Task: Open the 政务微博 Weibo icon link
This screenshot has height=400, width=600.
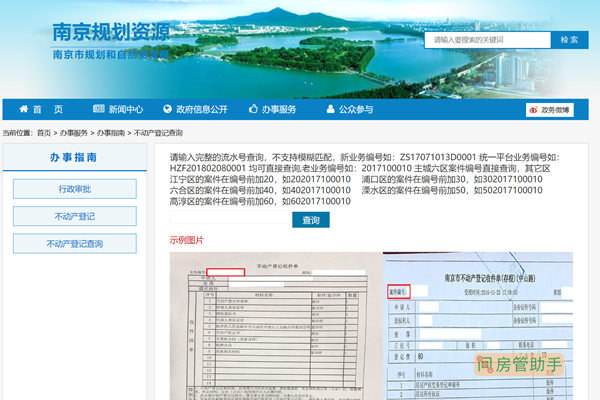Action: [x=533, y=110]
